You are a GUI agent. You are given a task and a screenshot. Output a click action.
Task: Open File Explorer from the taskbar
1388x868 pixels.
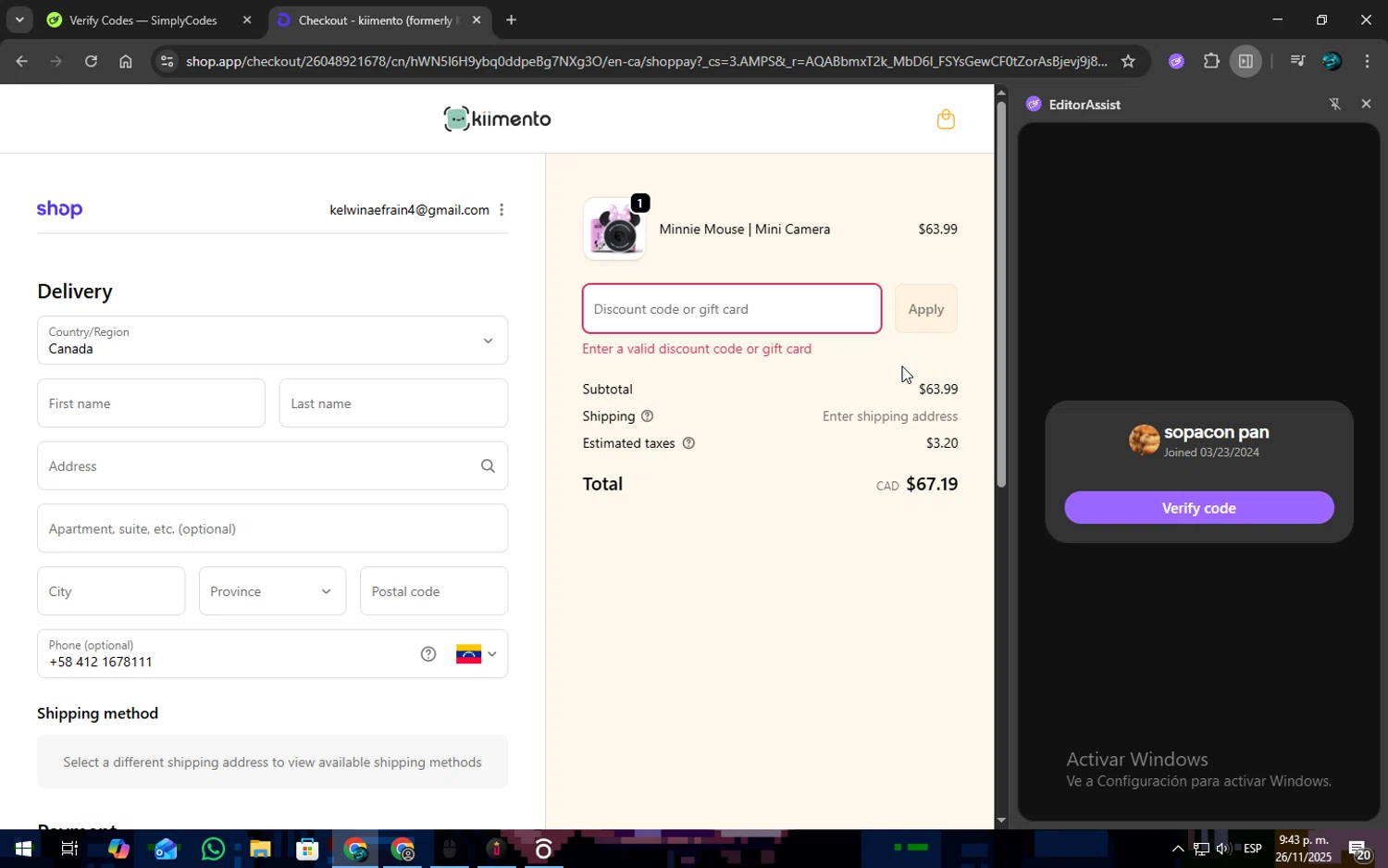[x=260, y=849]
